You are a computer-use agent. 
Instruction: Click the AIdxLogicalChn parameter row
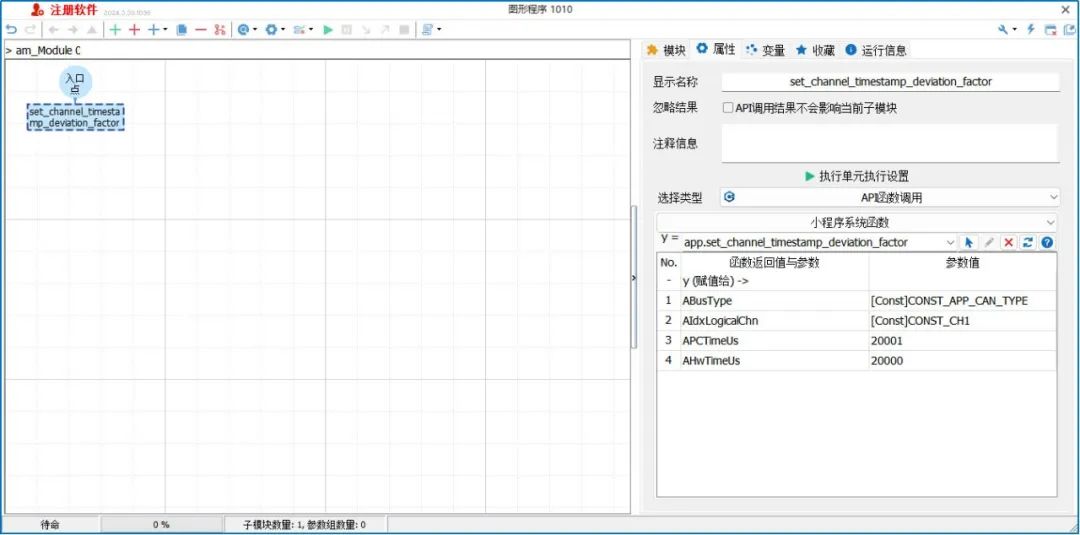pos(856,321)
